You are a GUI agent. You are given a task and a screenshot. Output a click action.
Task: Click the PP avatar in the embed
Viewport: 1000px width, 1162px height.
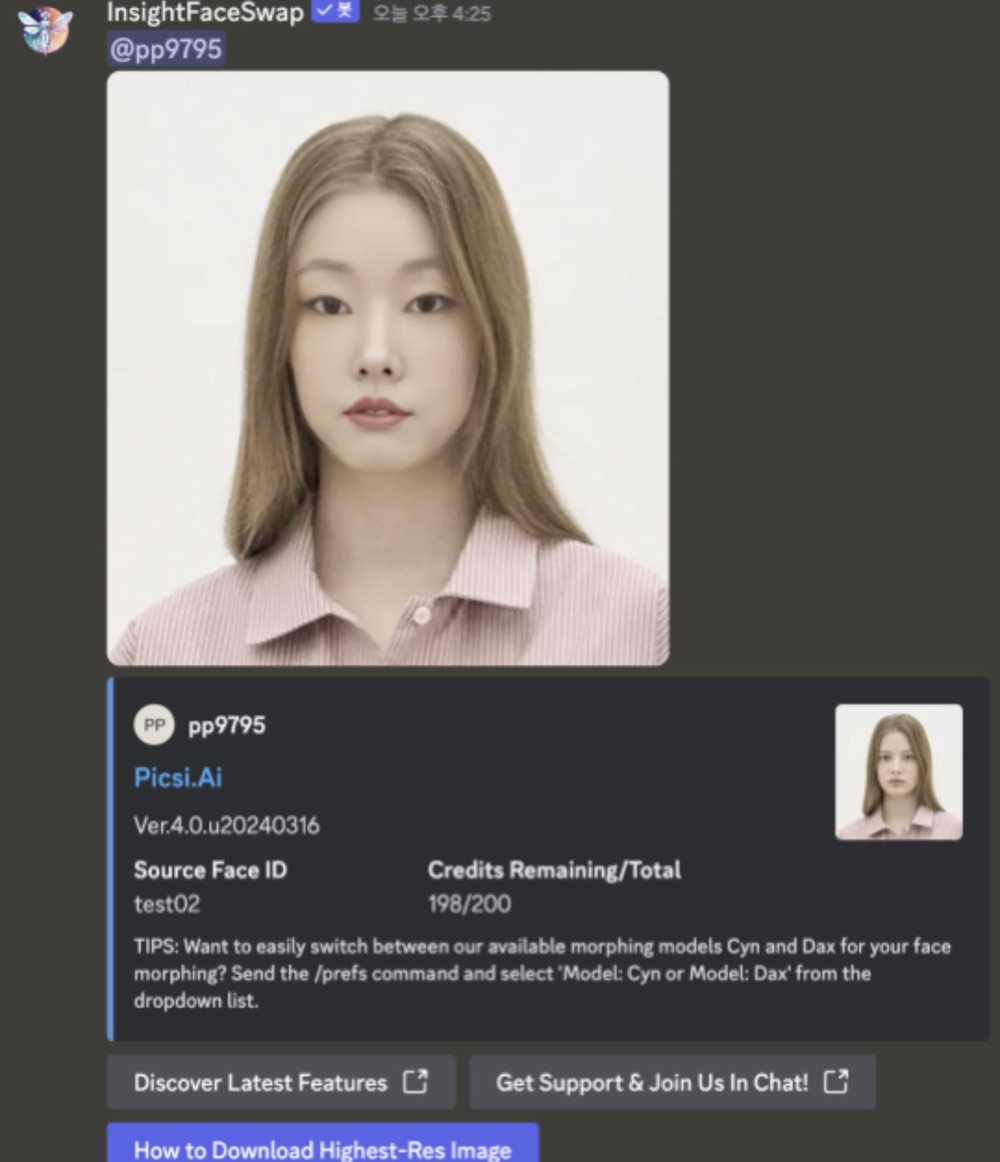click(x=154, y=725)
